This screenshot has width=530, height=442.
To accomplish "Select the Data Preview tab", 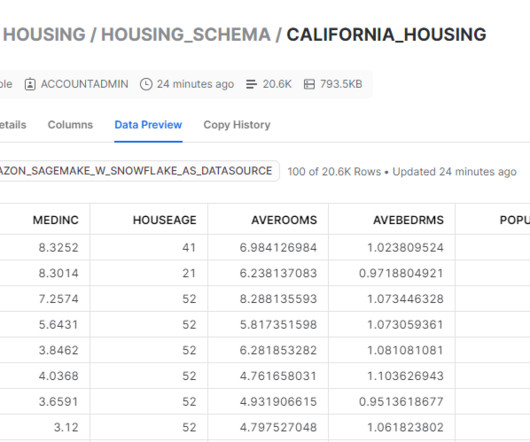I will point(148,125).
